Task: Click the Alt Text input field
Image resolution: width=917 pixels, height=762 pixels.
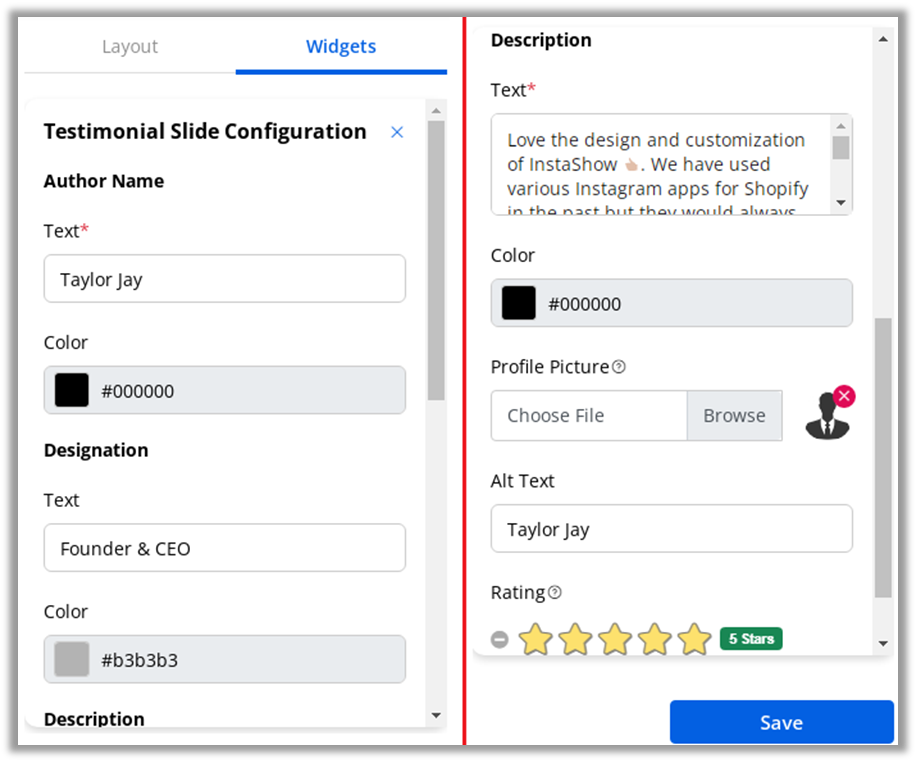Action: pyautogui.click(x=671, y=529)
